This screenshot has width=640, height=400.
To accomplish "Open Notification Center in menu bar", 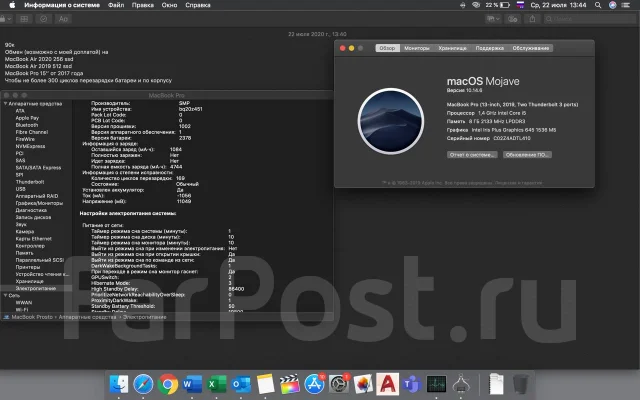I will 626,5.
